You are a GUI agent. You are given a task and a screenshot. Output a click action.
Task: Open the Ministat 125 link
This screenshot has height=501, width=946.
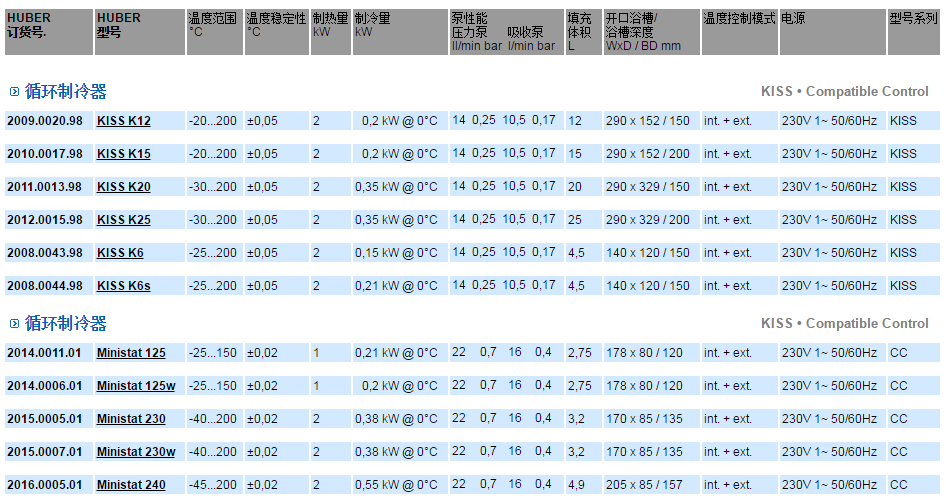(131, 353)
